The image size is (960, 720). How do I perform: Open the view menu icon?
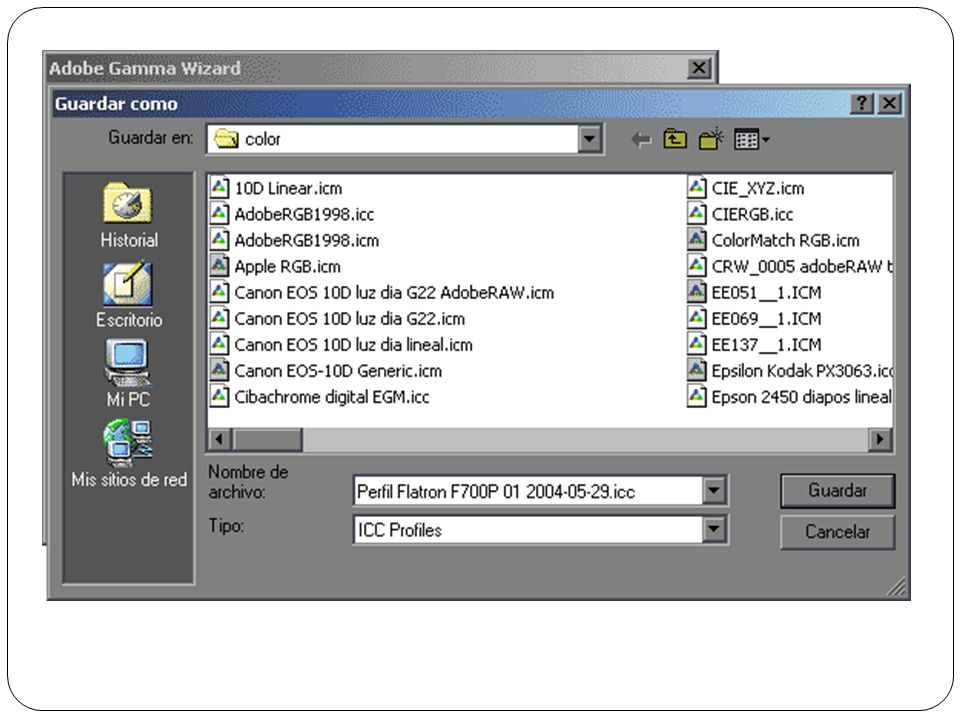(x=751, y=140)
